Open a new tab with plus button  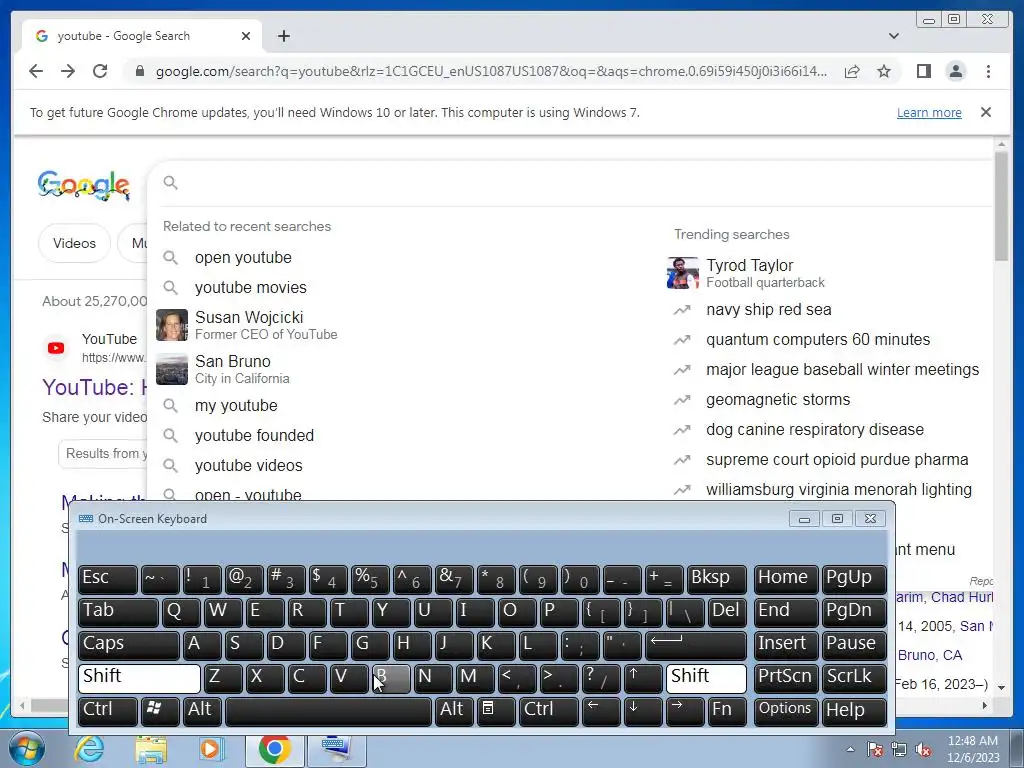point(283,36)
